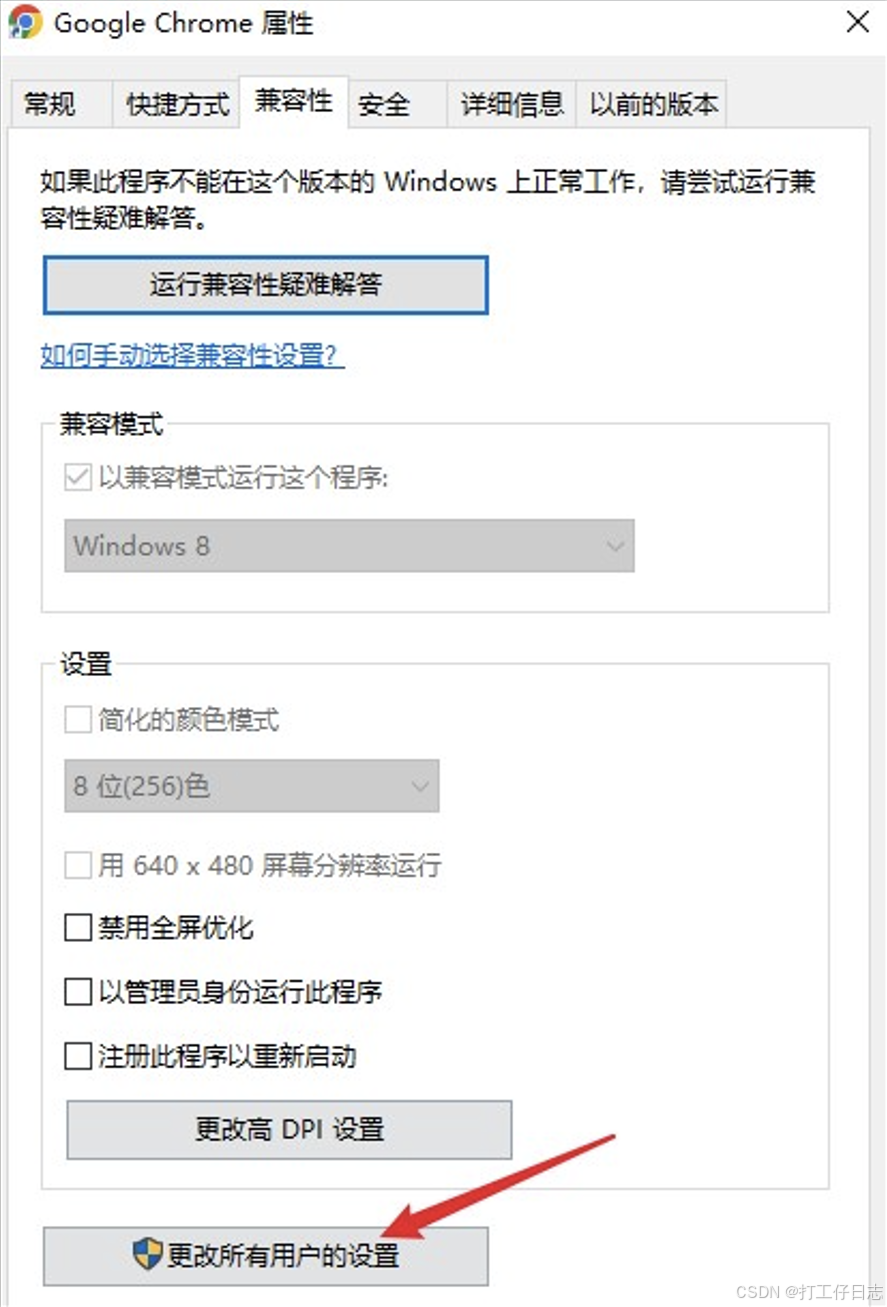Screen dimensions: 887x1307
Task: Open the 安全 tab
Action: pos(383,103)
